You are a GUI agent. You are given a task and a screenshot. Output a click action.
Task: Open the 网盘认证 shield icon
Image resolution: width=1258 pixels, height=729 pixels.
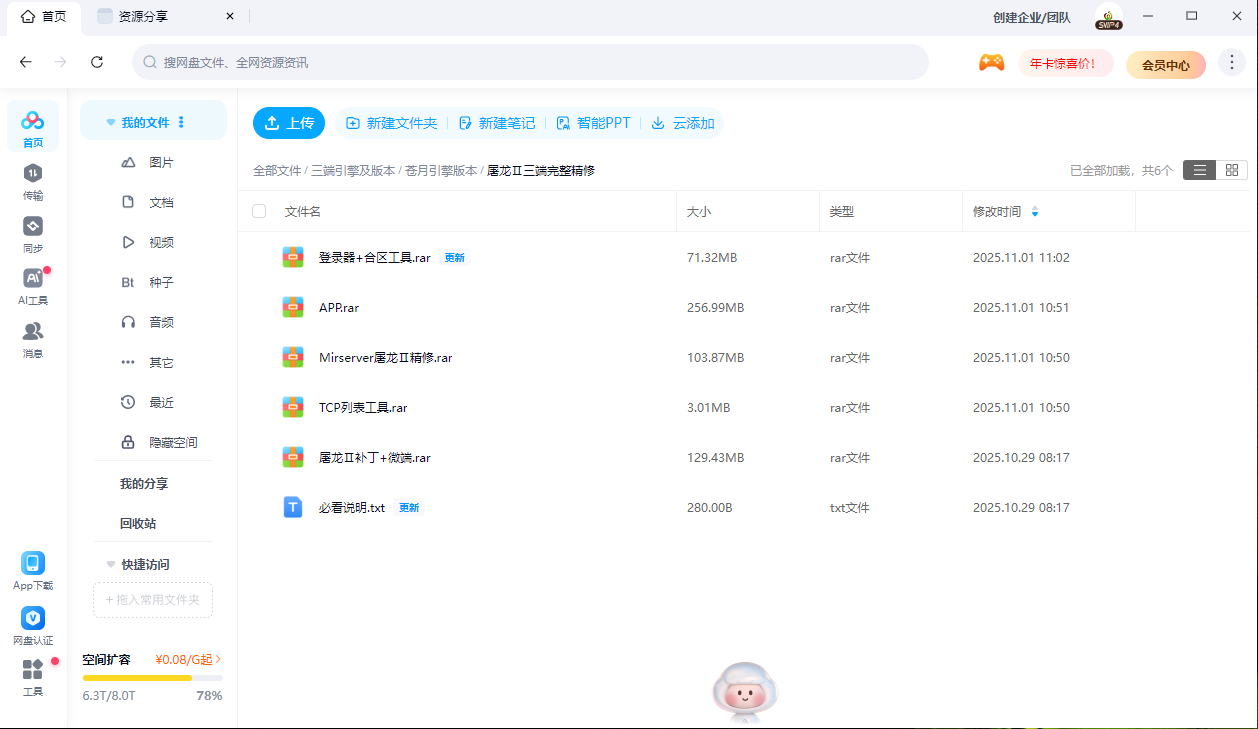tap(33, 619)
